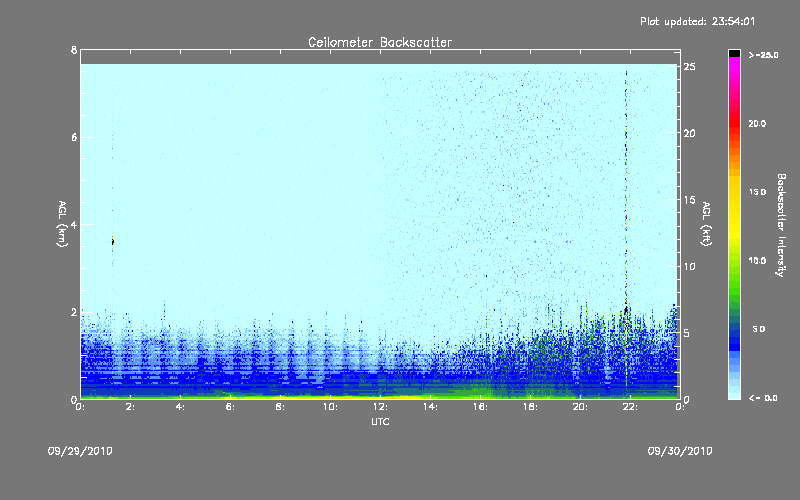Image resolution: width=800 pixels, height=500 pixels.
Task: Click the colorbar label '<= 0.0'
Action: [763, 398]
